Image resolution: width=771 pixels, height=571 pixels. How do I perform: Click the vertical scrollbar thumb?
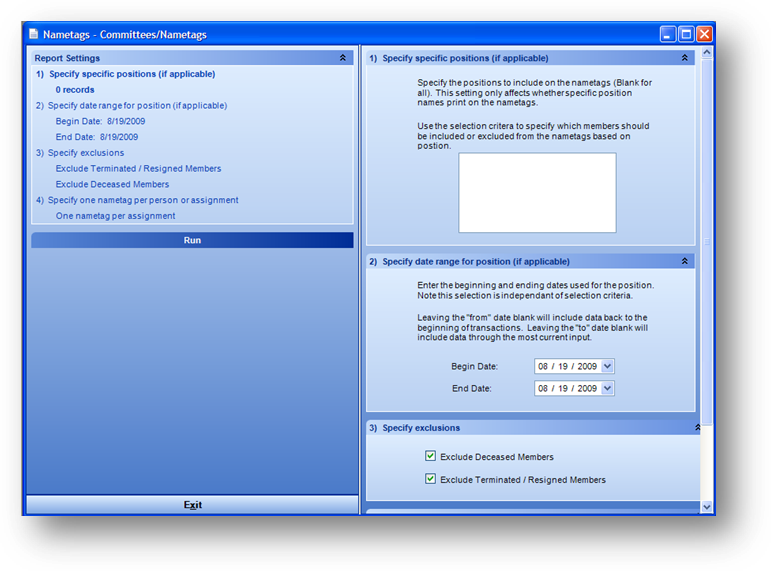click(707, 241)
